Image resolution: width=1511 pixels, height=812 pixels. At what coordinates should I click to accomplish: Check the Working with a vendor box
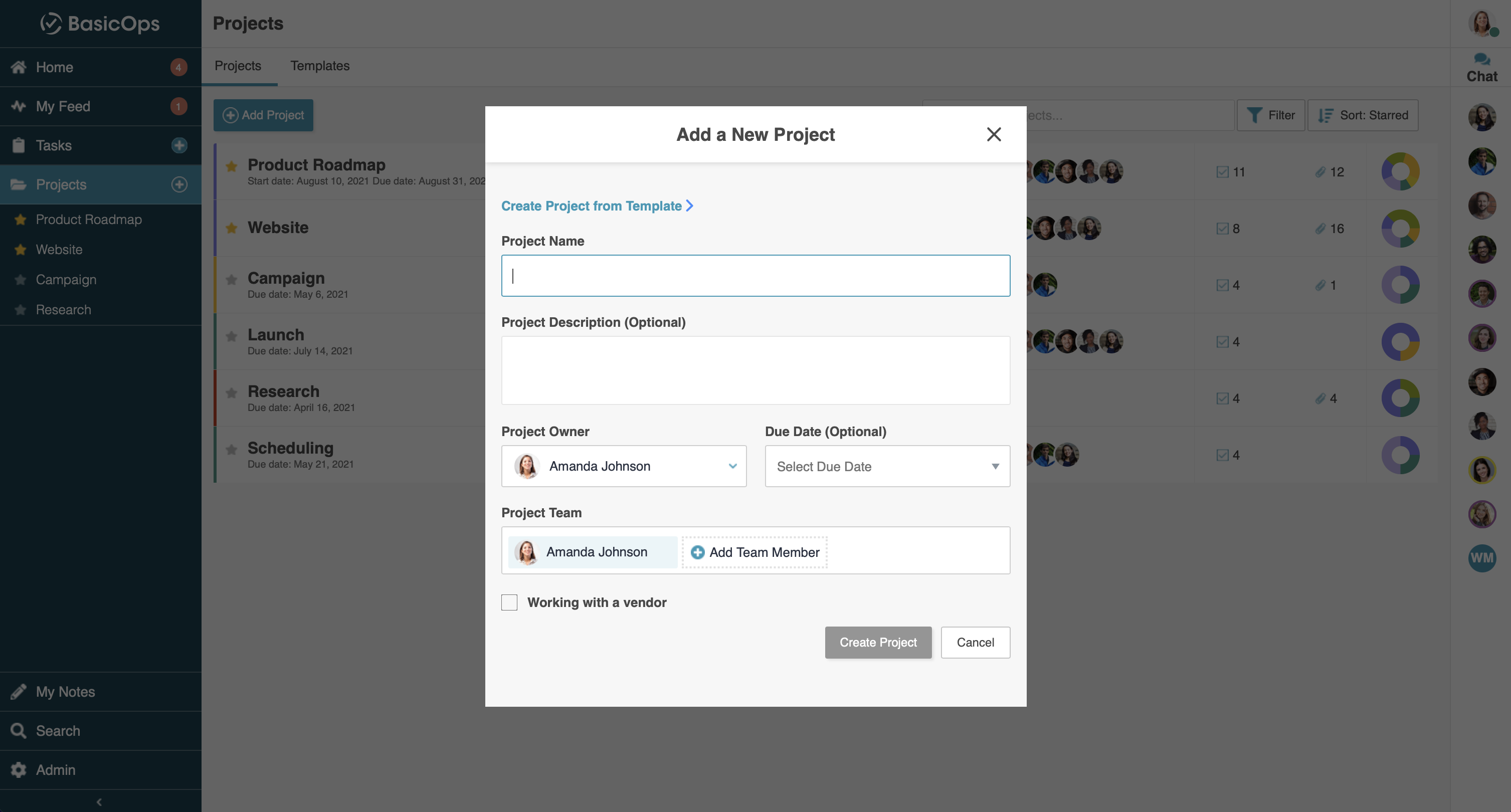pos(509,602)
